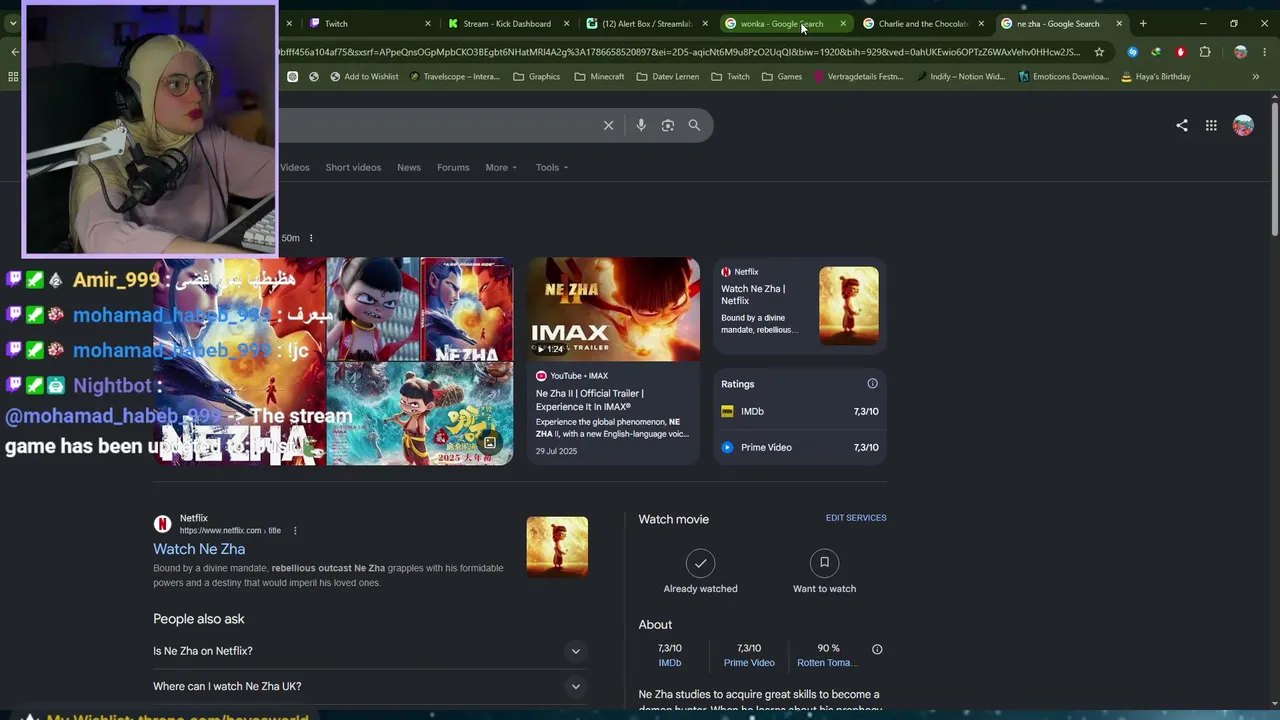The image size is (1280, 720).
Task: Open the Google apps grid
Action: pyautogui.click(x=1211, y=125)
